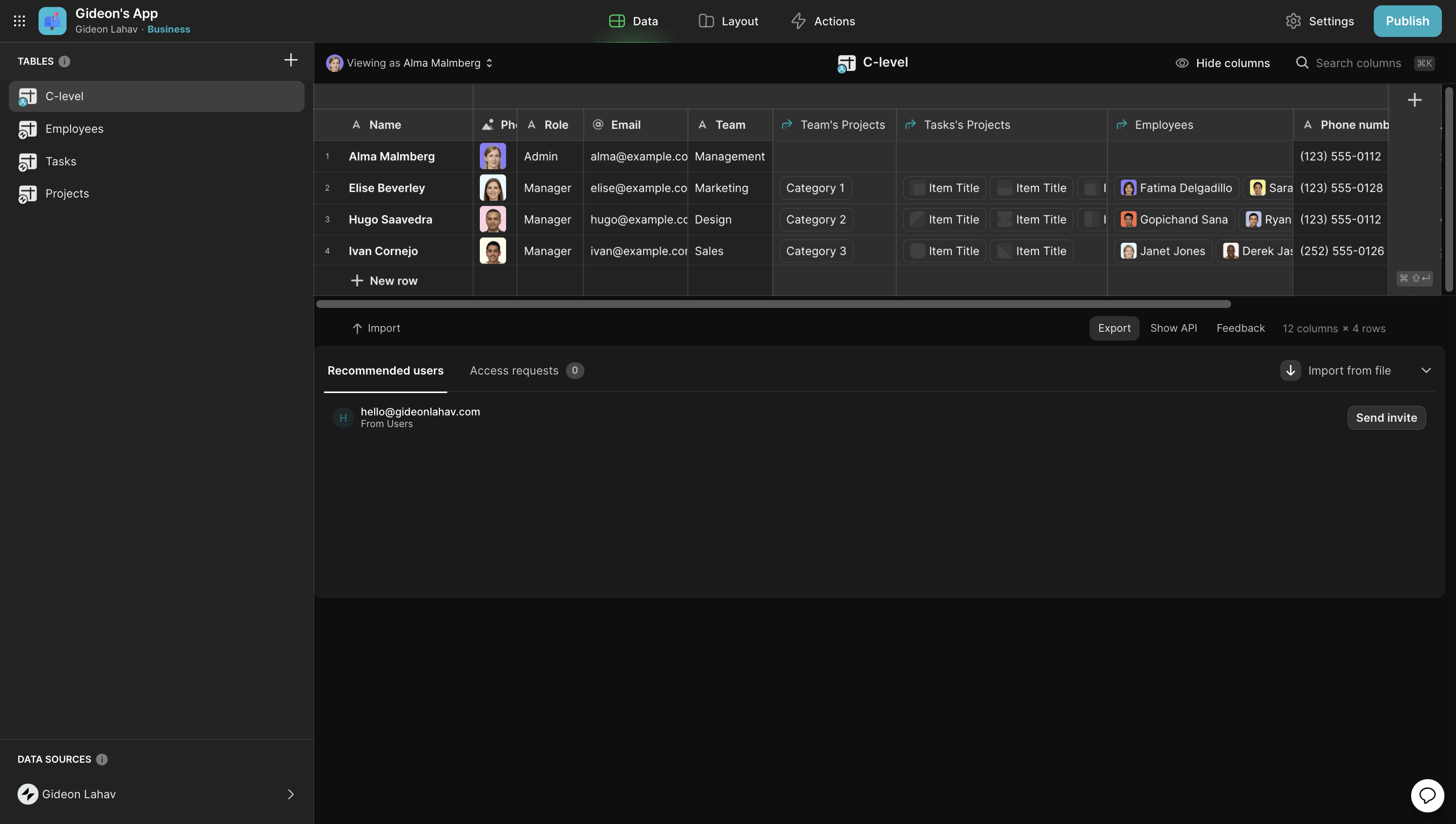This screenshot has width=1456, height=824.
Task: Open the Viewing as Alma Malmberg selector
Action: 409,63
